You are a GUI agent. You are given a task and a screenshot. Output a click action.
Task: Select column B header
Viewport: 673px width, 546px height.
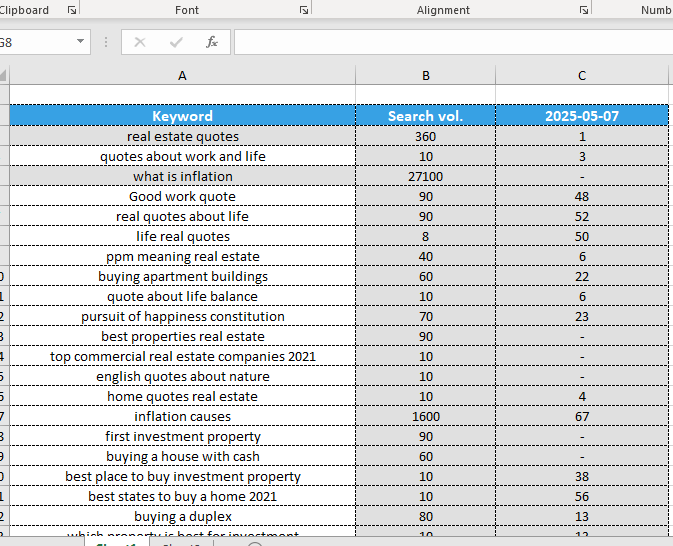click(x=426, y=76)
